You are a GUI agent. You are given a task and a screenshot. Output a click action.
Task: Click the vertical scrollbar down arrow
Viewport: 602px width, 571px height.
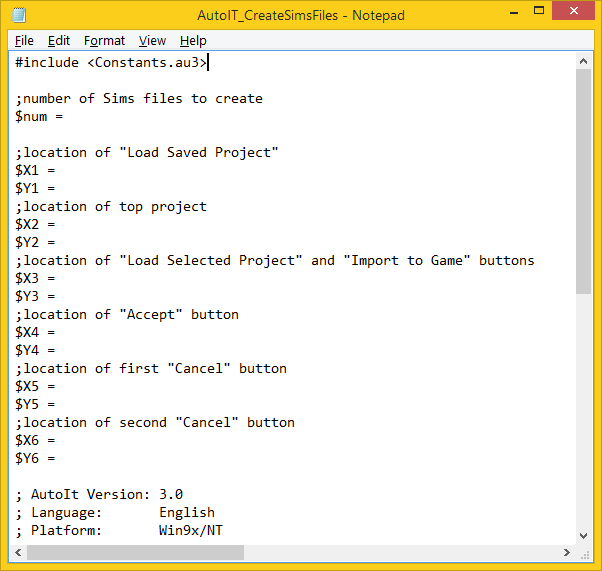click(x=584, y=535)
